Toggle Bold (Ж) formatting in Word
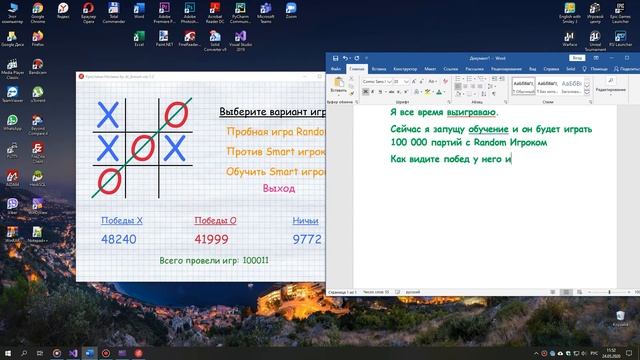Screen dimensions: 640x360 [x=365, y=92]
